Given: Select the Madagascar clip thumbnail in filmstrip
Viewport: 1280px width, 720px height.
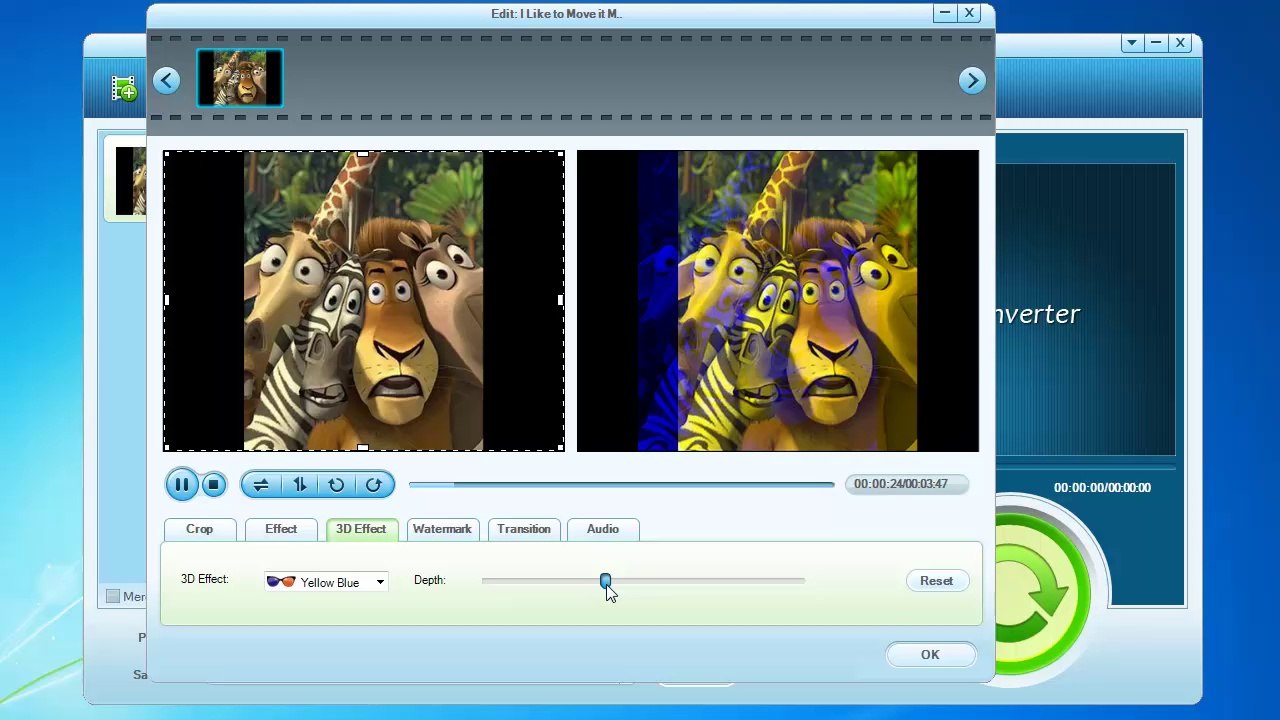Looking at the screenshot, I should (240, 78).
